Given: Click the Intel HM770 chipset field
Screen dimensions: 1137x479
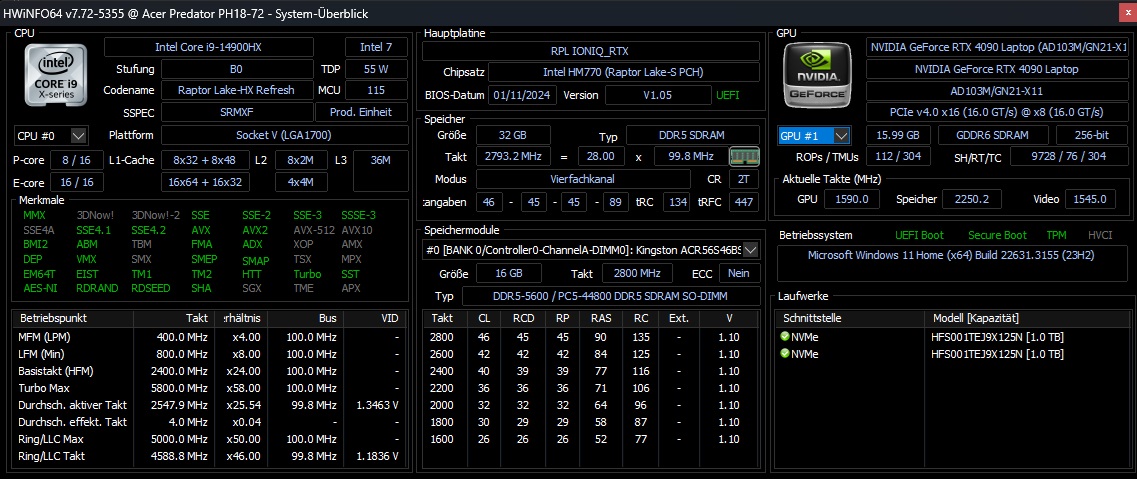Looking at the screenshot, I should (624, 72).
